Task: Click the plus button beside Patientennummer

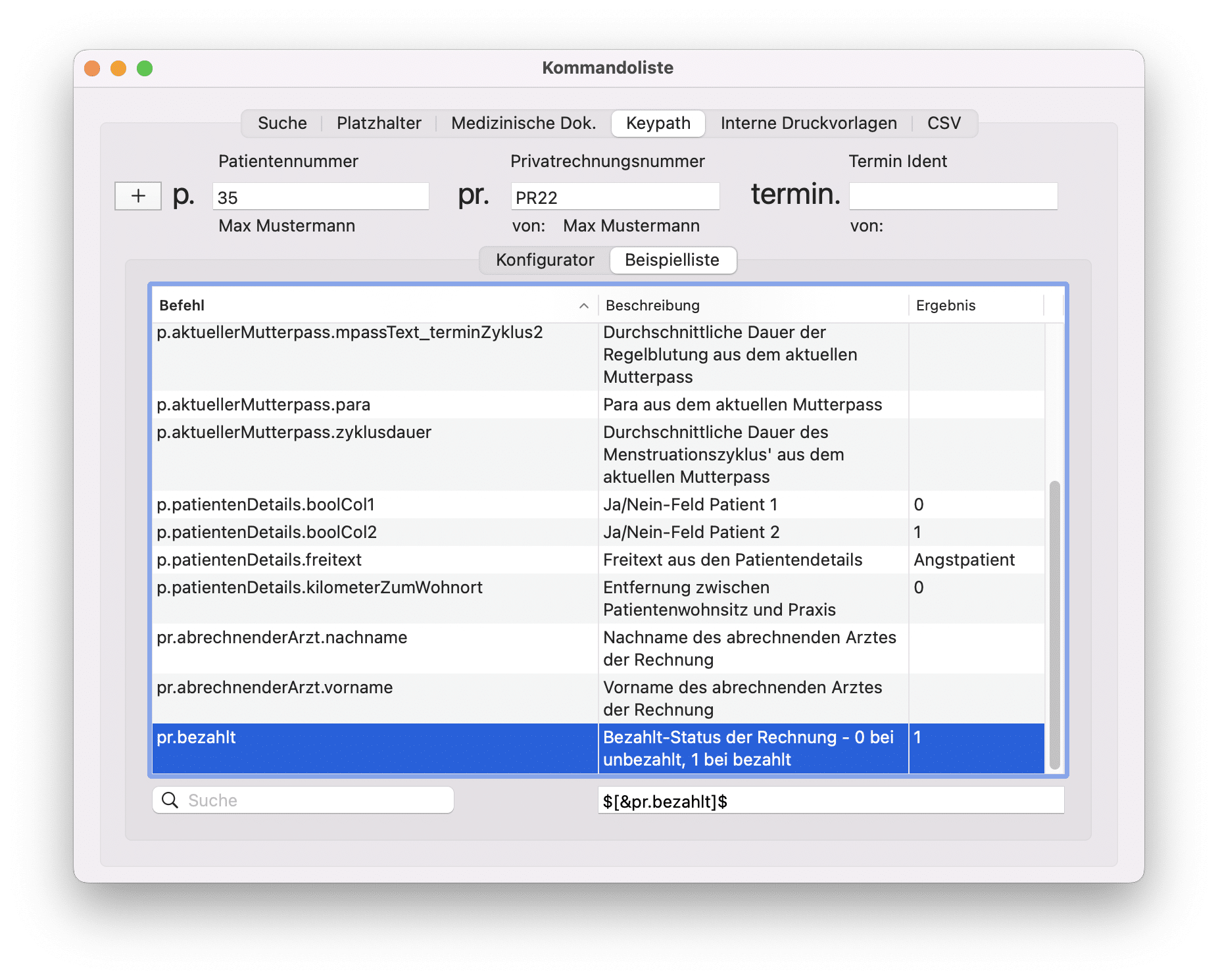Action: (138, 196)
